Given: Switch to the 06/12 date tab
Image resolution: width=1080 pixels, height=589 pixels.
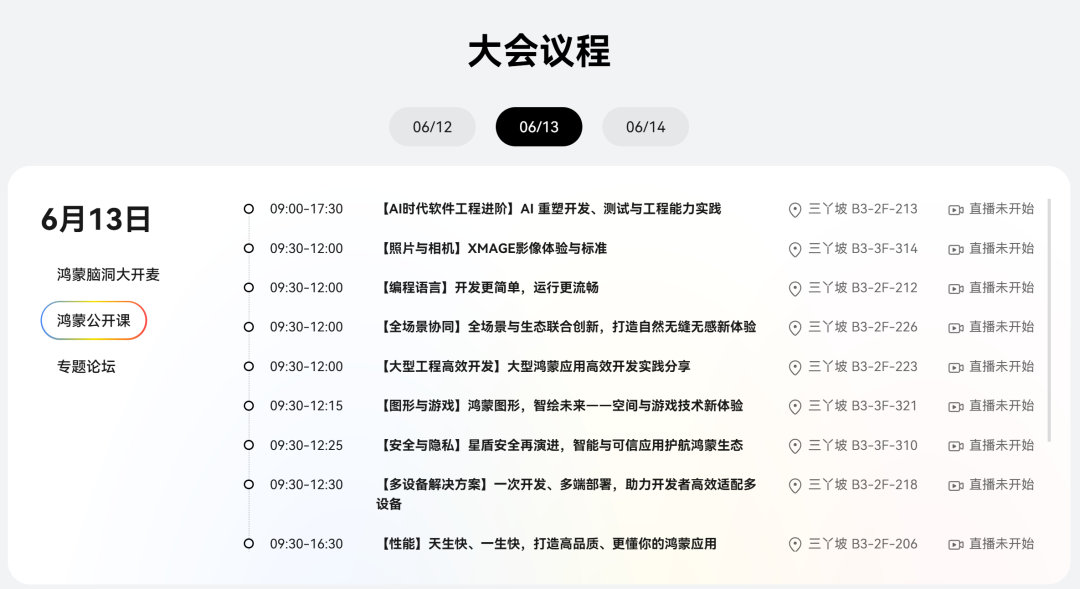Looking at the screenshot, I should (x=432, y=127).
